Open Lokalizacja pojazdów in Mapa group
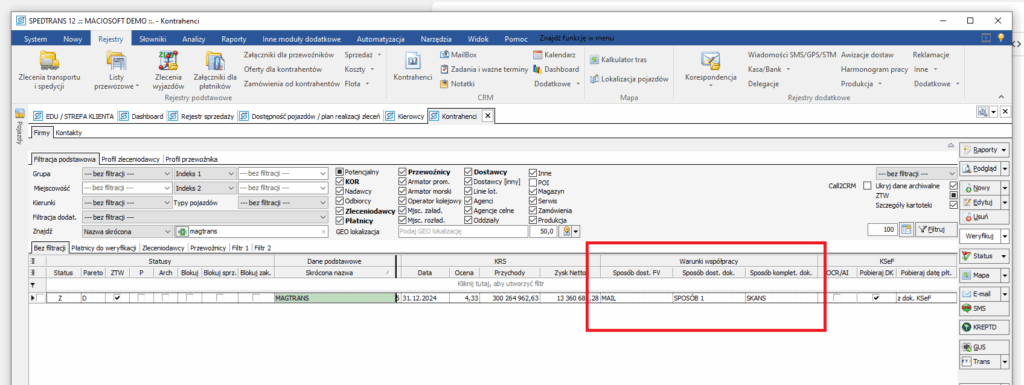The width and height of the screenshot is (1024, 385). pos(629,79)
